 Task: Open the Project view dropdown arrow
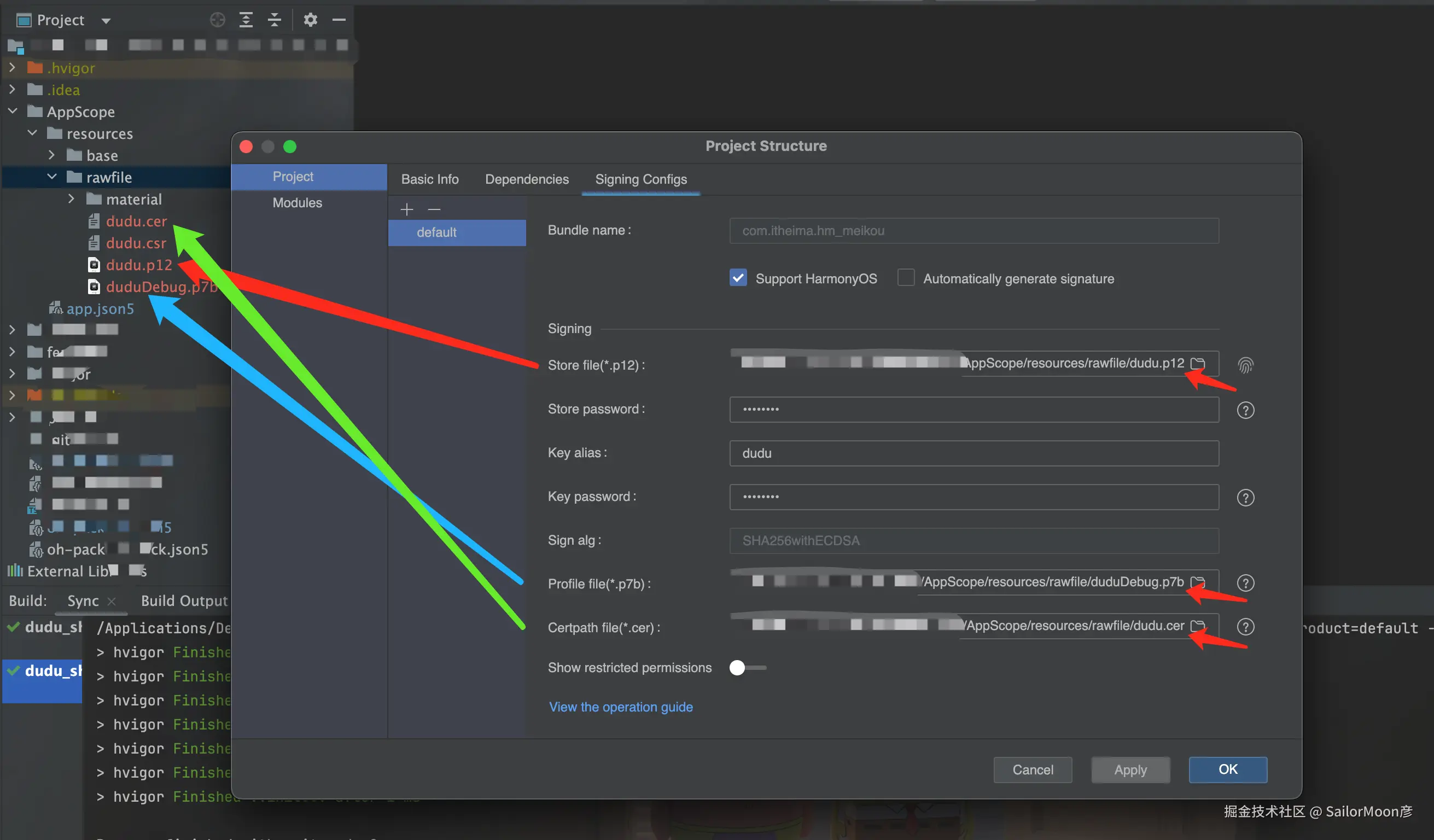pos(106,21)
